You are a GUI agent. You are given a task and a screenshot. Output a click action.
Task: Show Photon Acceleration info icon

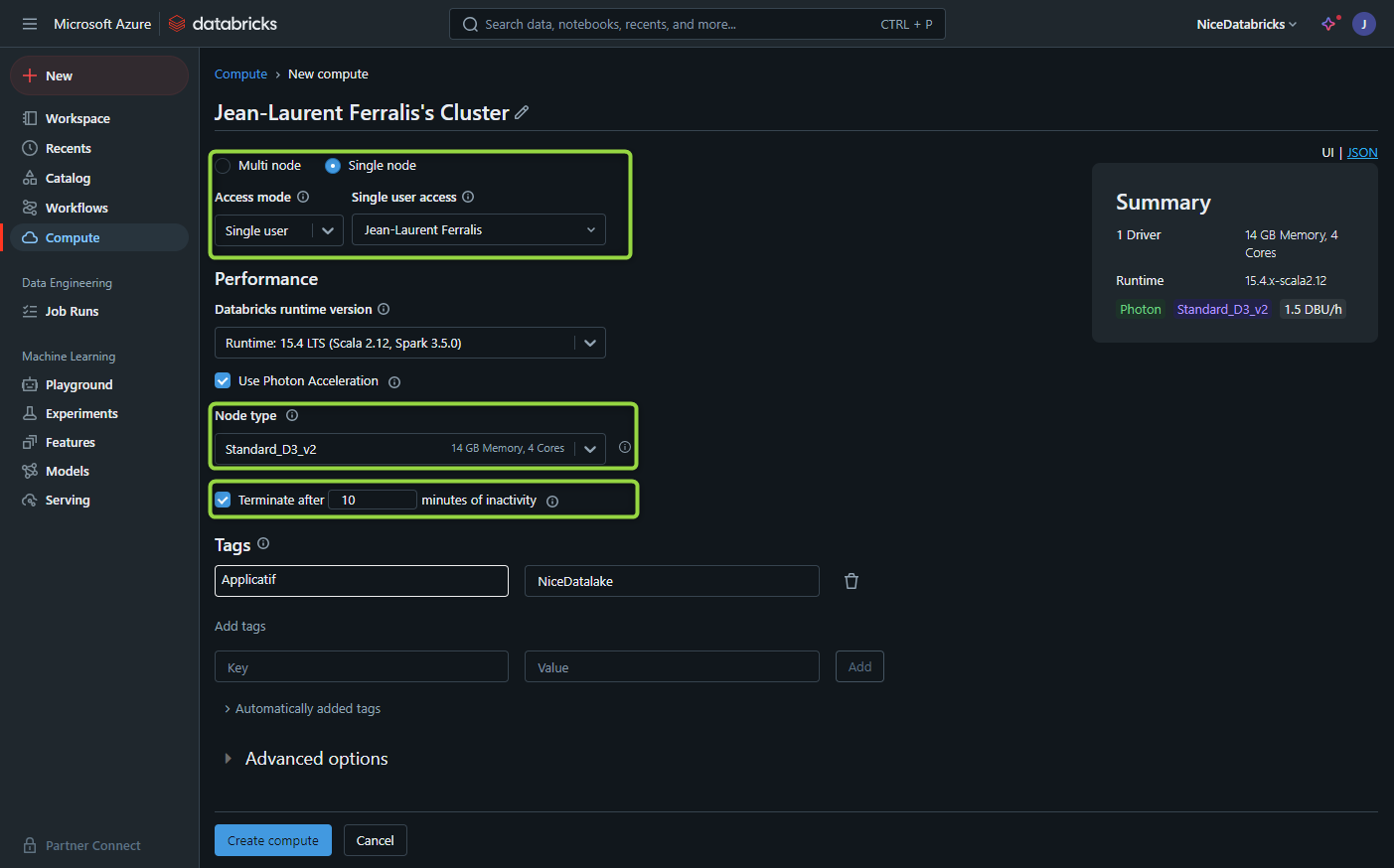(394, 382)
